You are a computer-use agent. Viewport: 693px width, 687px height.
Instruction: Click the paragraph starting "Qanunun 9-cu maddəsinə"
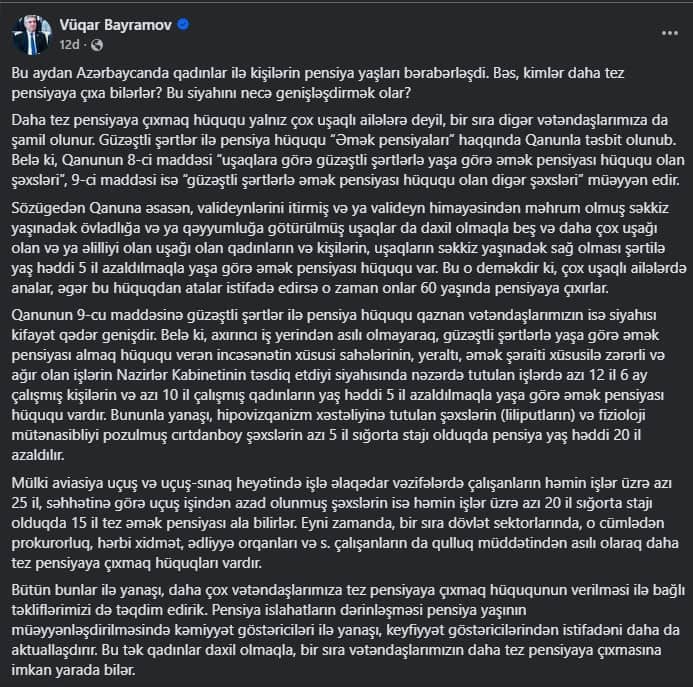(x=338, y=385)
